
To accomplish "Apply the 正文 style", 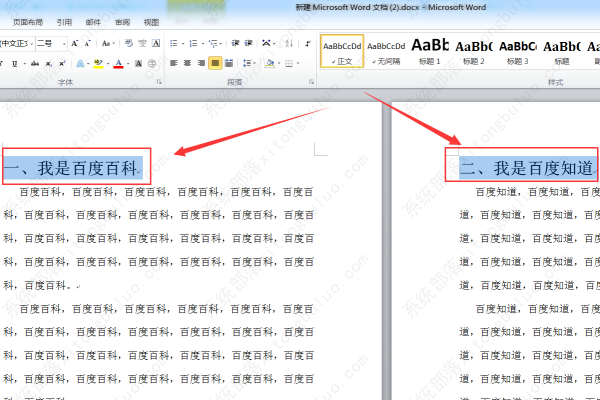I will click(342, 51).
